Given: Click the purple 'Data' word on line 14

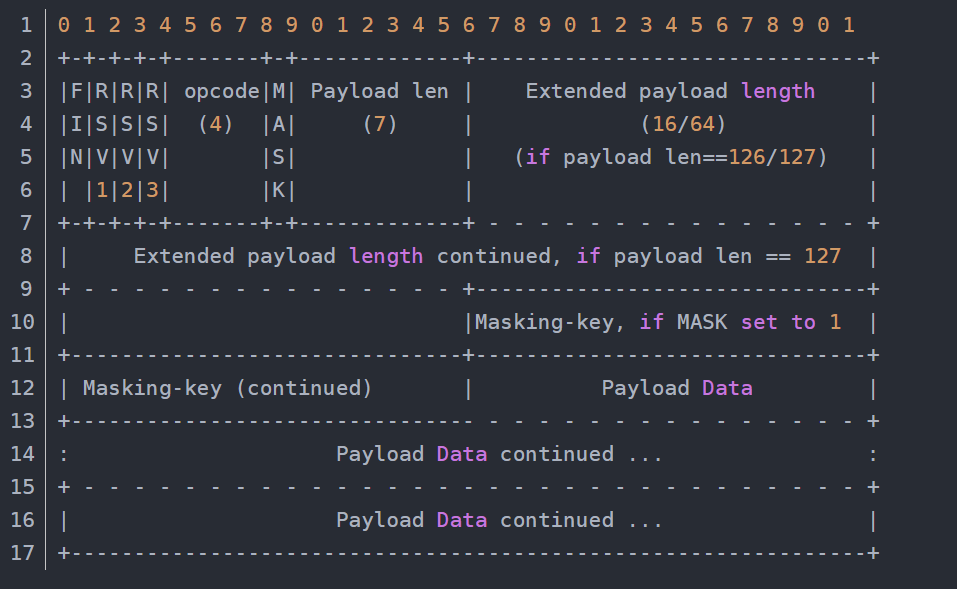Looking at the screenshot, I should click(462, 454).
